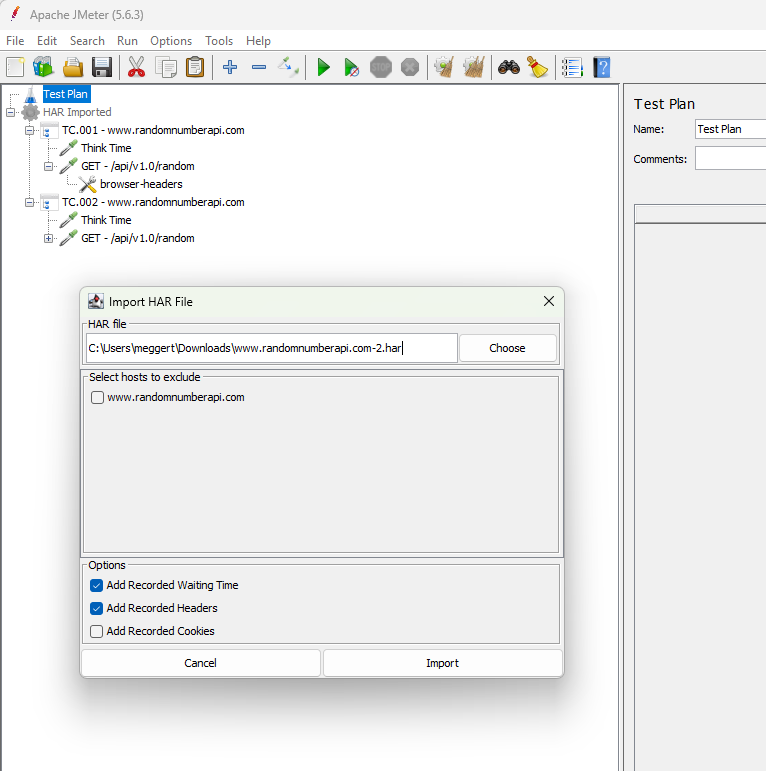Click the Function Helper list icon
766x771 pixels.
pos(572,67)
